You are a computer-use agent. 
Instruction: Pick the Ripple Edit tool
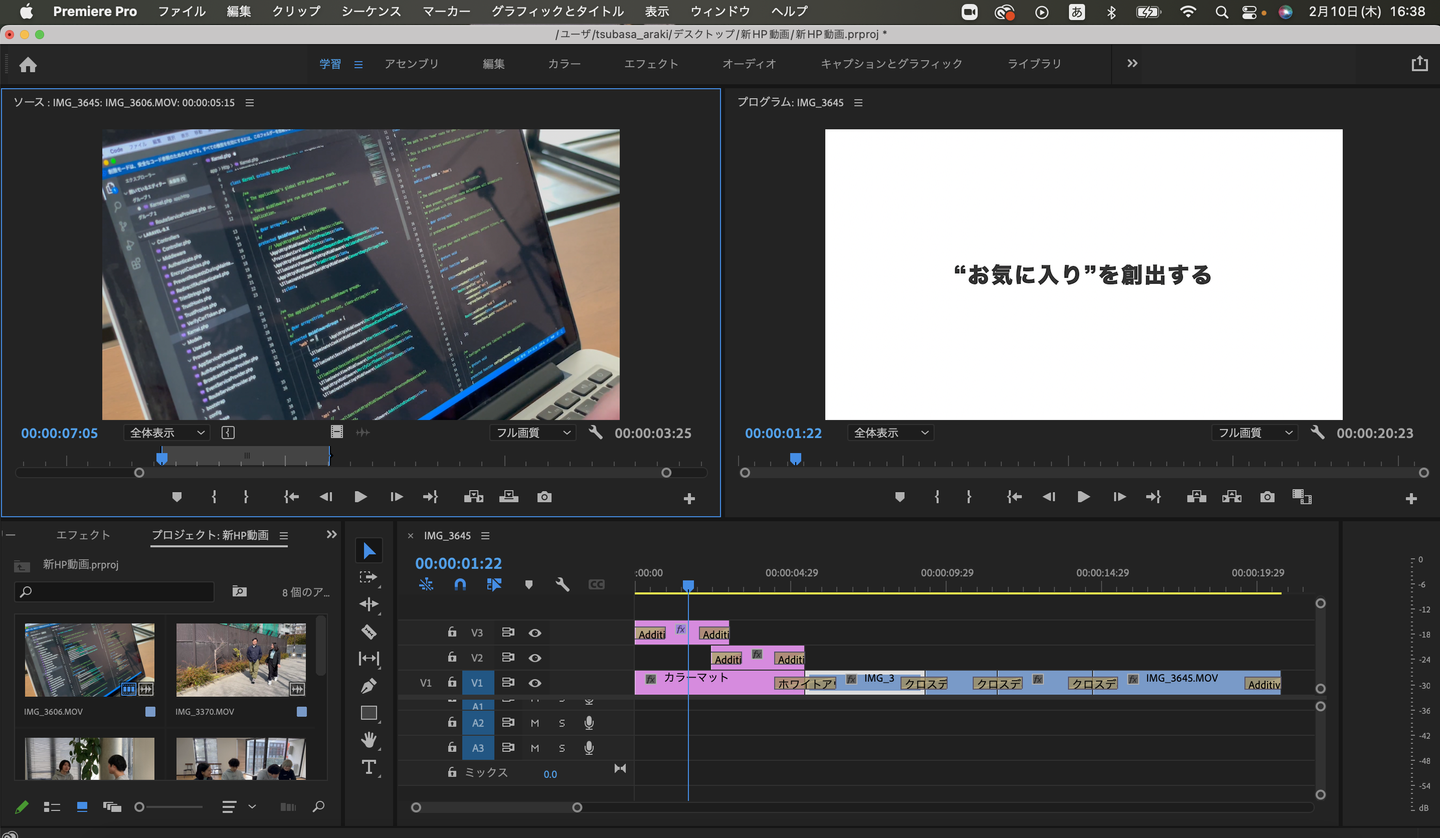coord(369,604)
